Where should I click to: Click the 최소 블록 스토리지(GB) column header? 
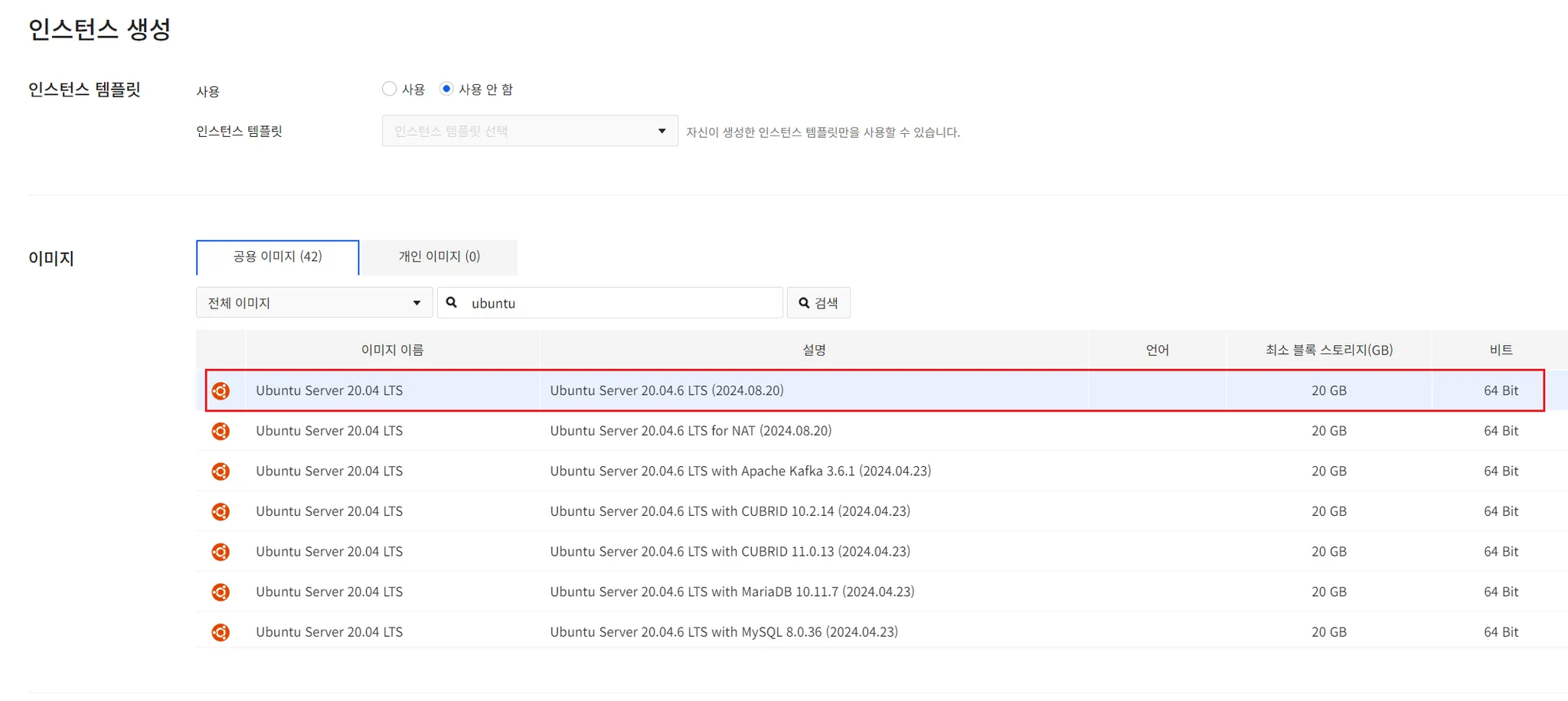coord(1329,350)
